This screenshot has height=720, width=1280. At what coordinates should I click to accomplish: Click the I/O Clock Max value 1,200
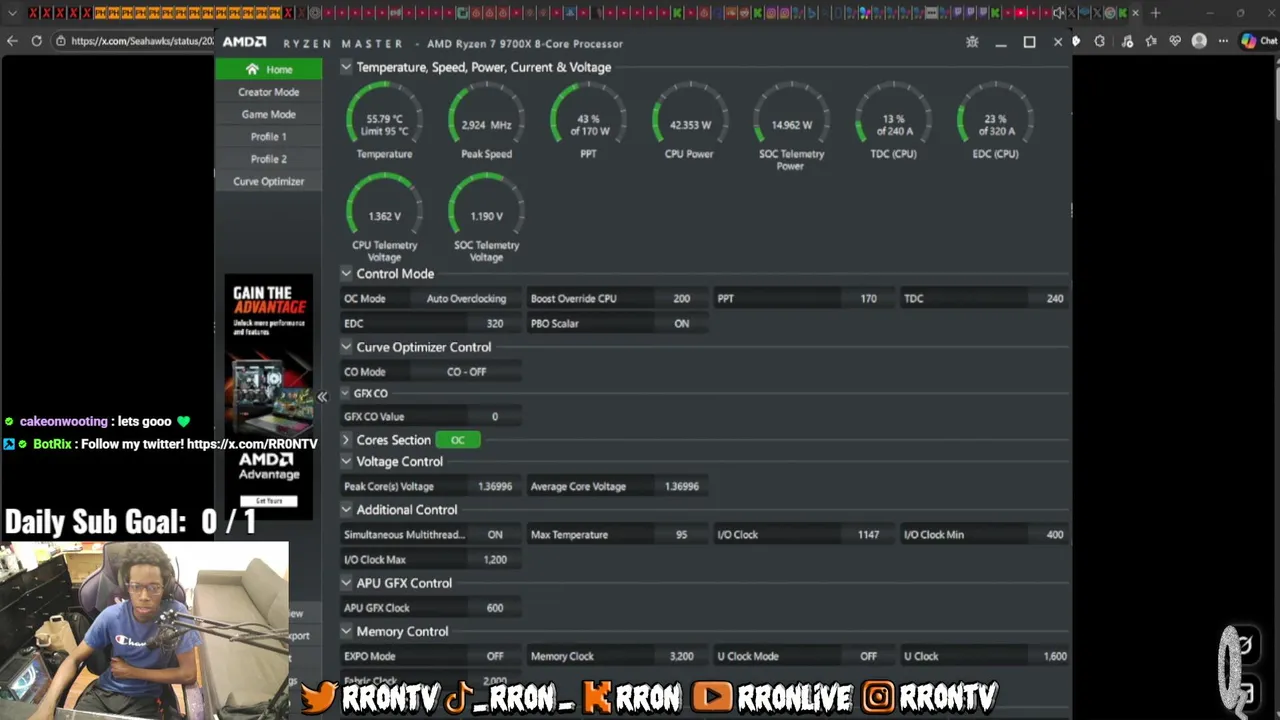point(495,560)
